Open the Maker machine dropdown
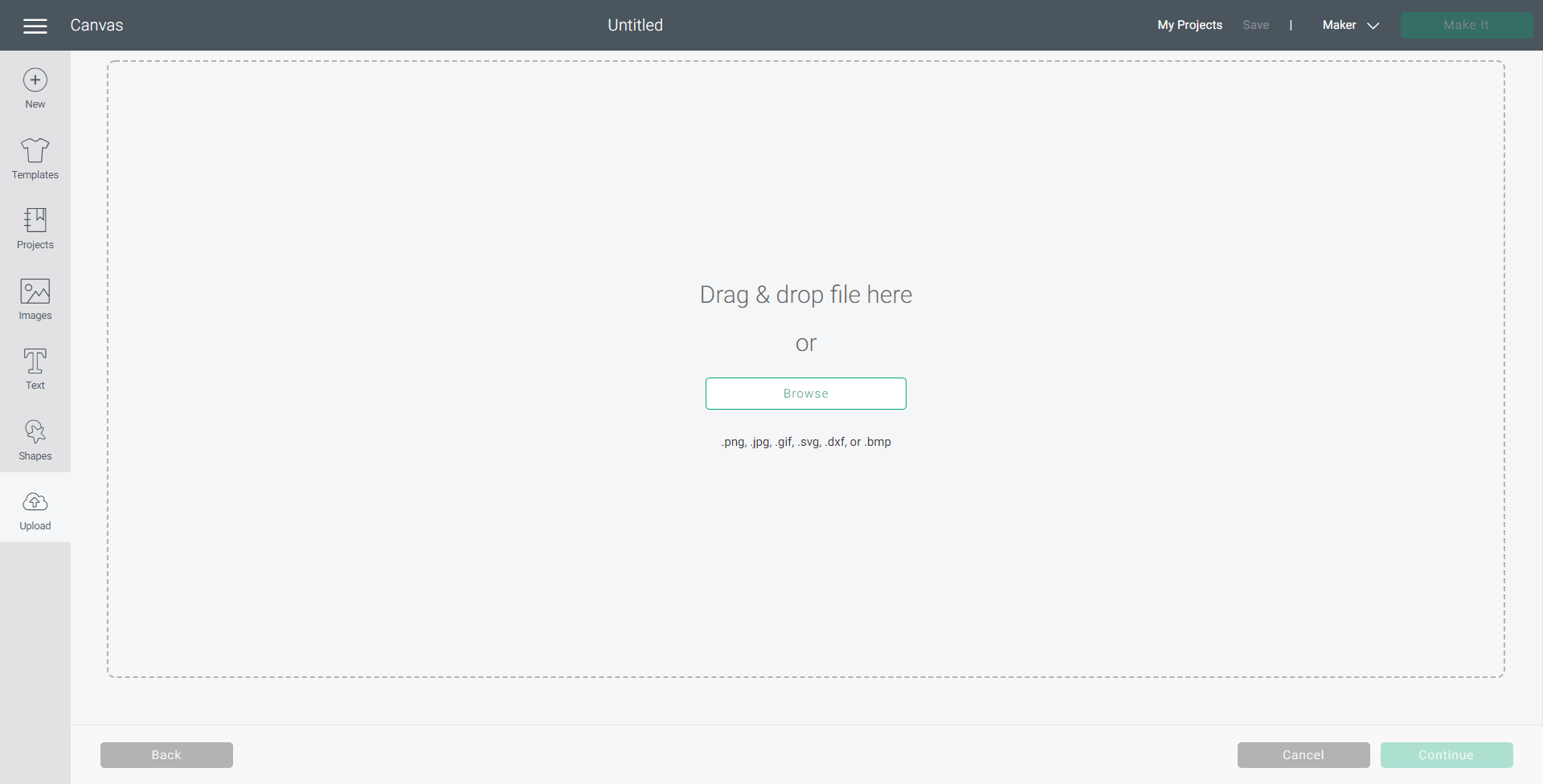Viewport: 1543px width, 784px height. [1338, 25]
